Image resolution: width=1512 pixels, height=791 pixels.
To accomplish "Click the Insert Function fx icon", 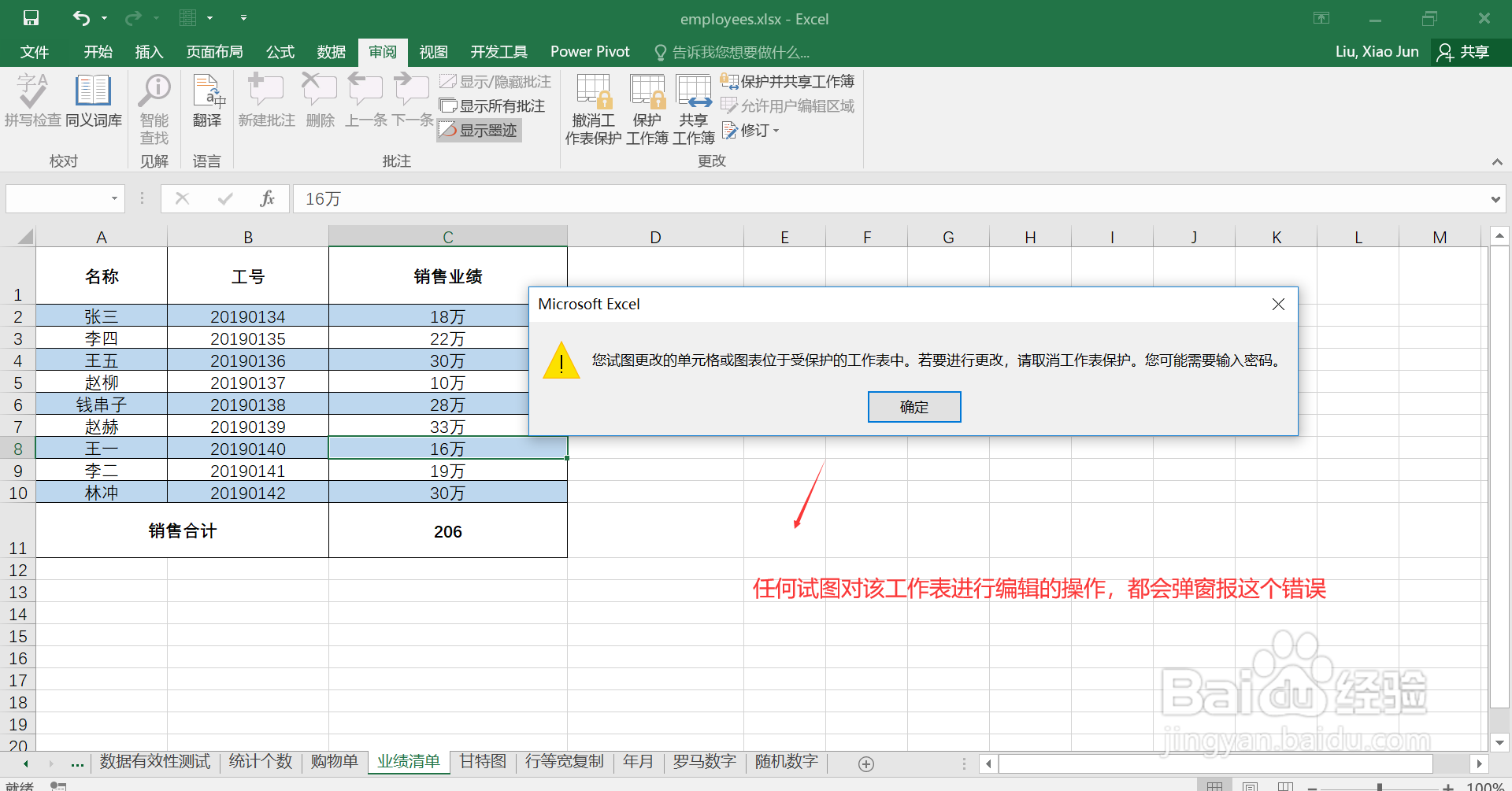I will click(268, 198).
